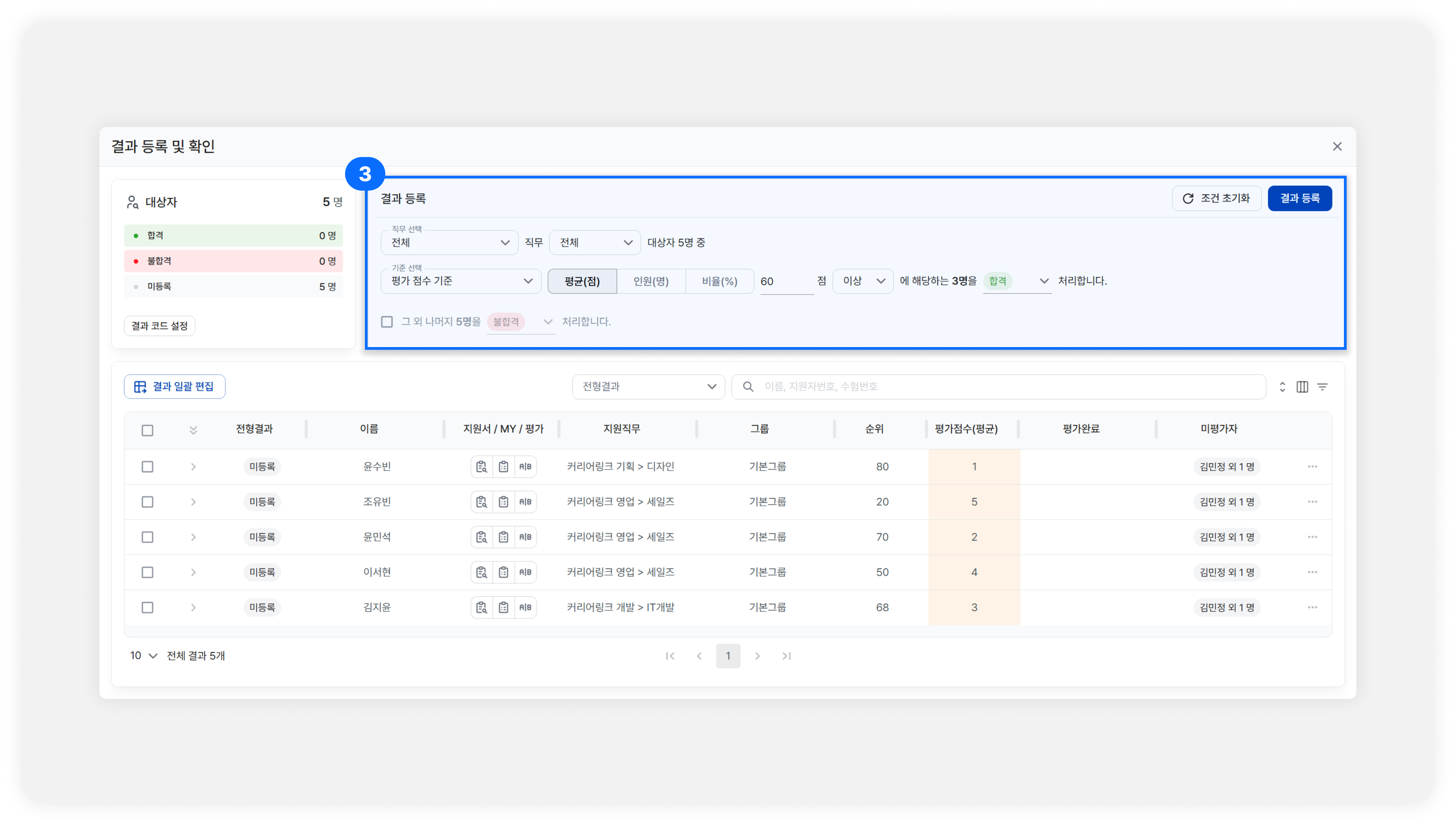
Task: Open 결과 코드 설정
Action: (159, 326)
